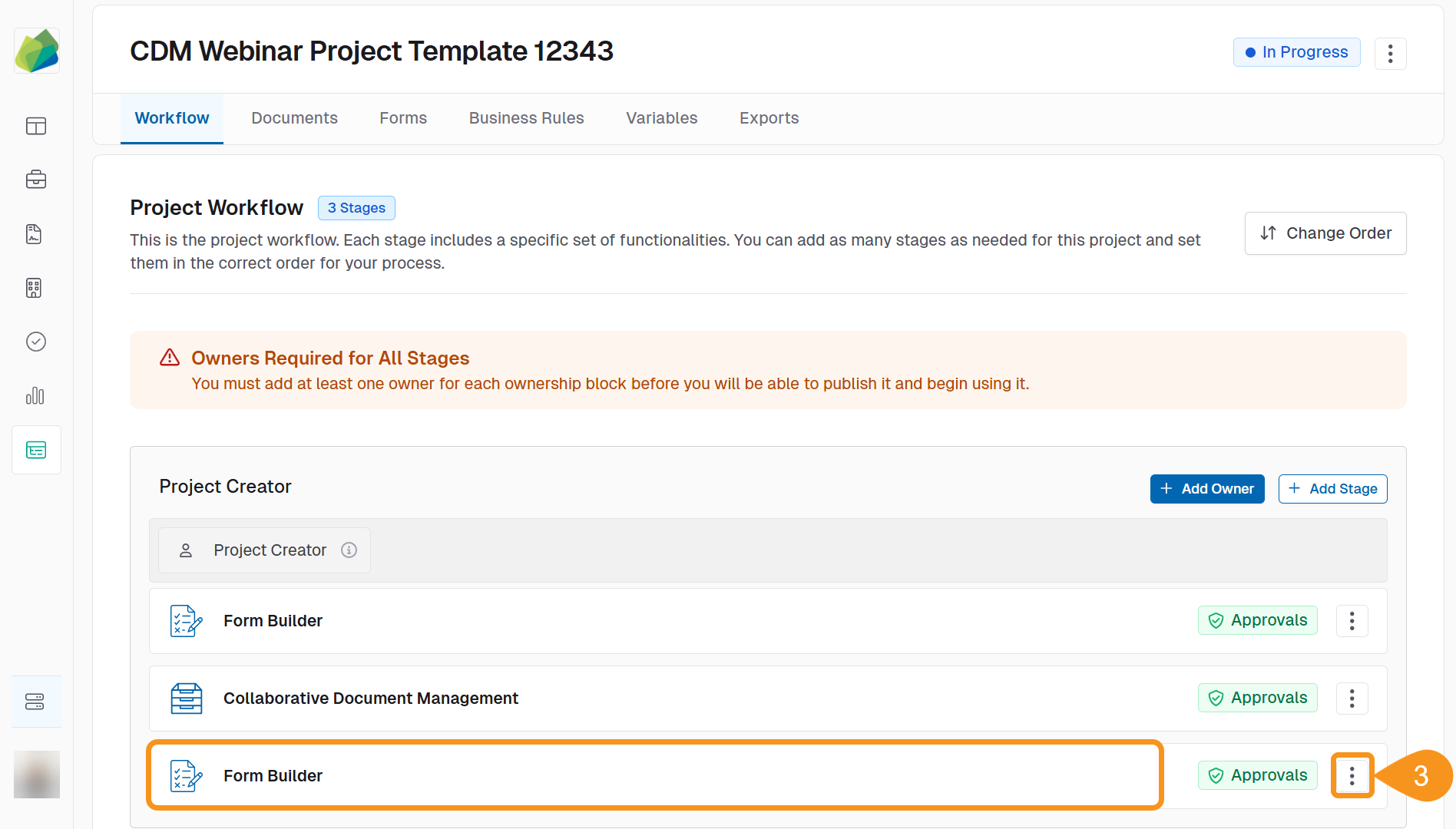Viewport: 1456px width, 829px height.
Task: Toggle Approvals on the bottom Form Builder stage
Action: click(1257, 775)
